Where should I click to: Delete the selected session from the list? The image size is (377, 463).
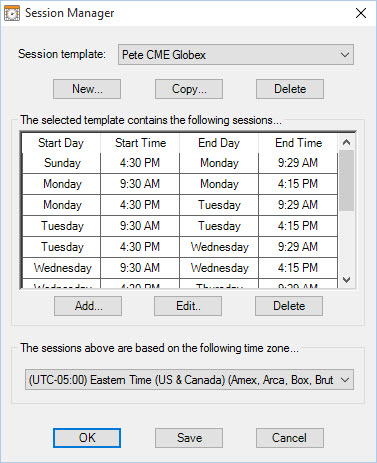pos(289,306)
